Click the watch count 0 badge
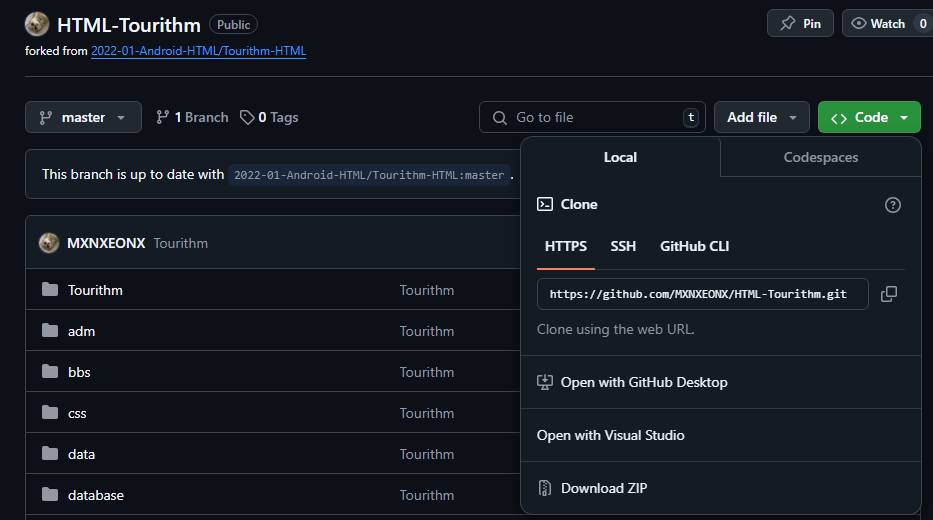 (x=923, y=24)
